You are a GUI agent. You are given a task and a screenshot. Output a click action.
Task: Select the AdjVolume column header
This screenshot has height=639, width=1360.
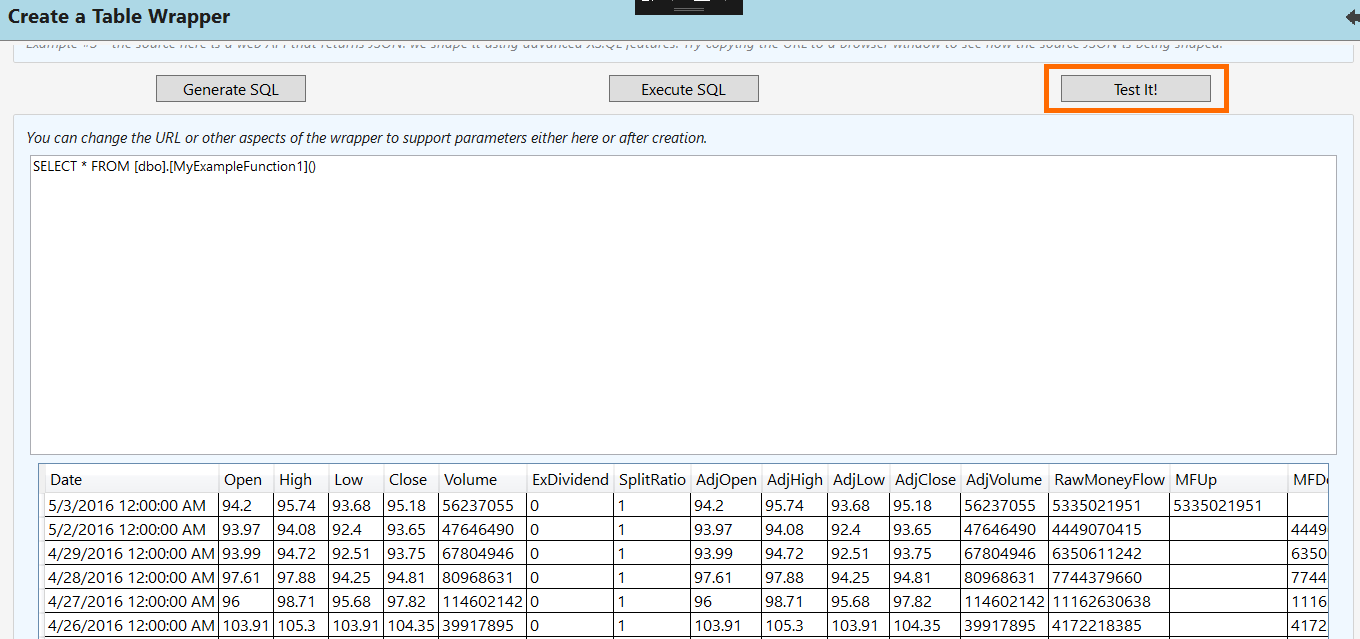point(1006,480)
